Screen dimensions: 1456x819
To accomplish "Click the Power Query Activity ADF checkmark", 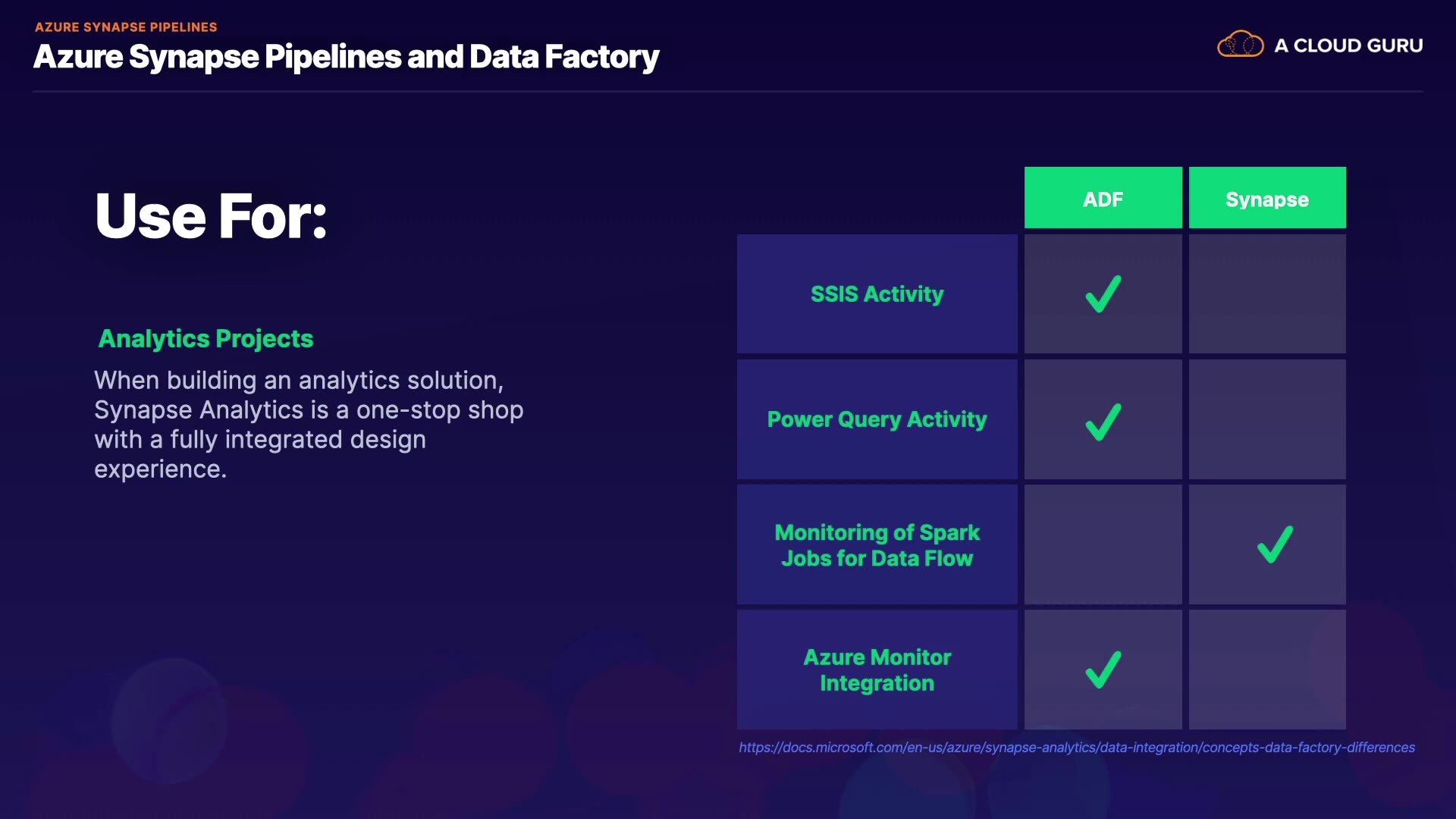I will pyautogui.click(x=1103, y=422).
